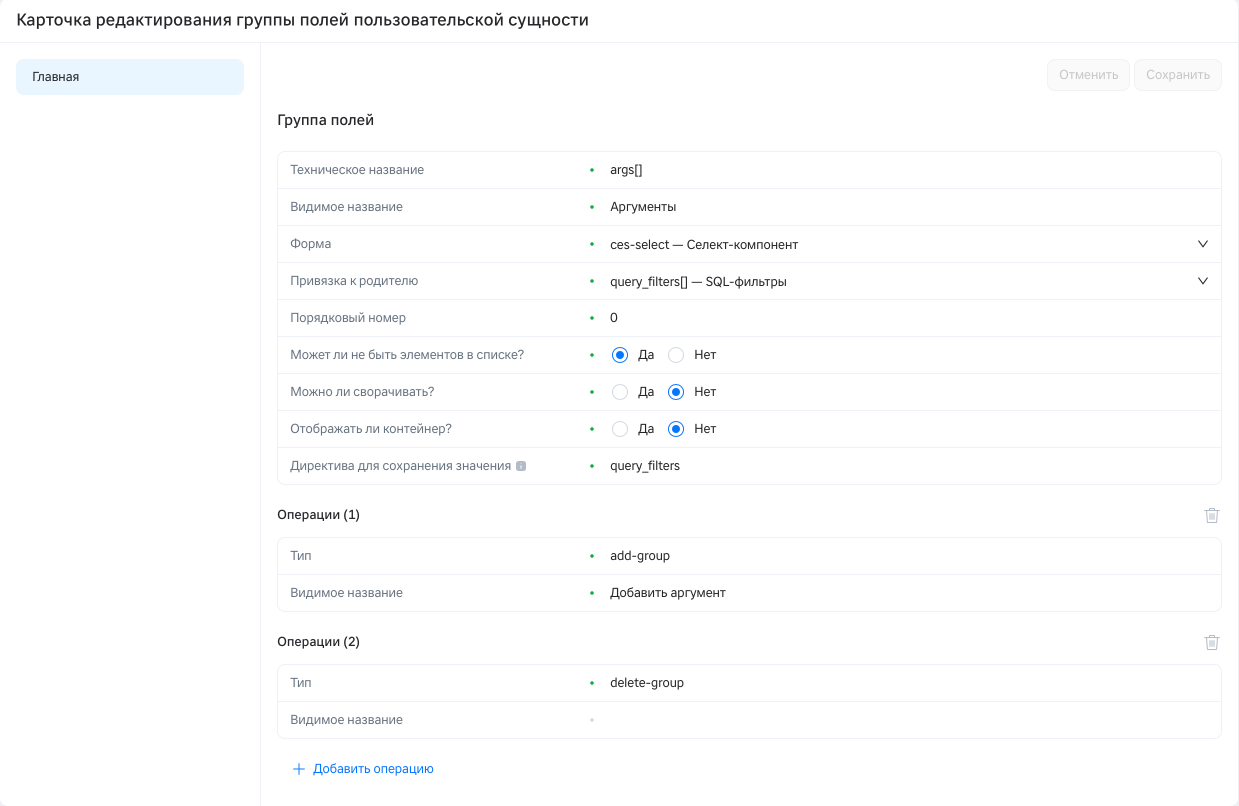This screenshot has height=806, width=1239.
Task: Focus empty Видимое название field in Операции (2)
Action: (909, 720)
